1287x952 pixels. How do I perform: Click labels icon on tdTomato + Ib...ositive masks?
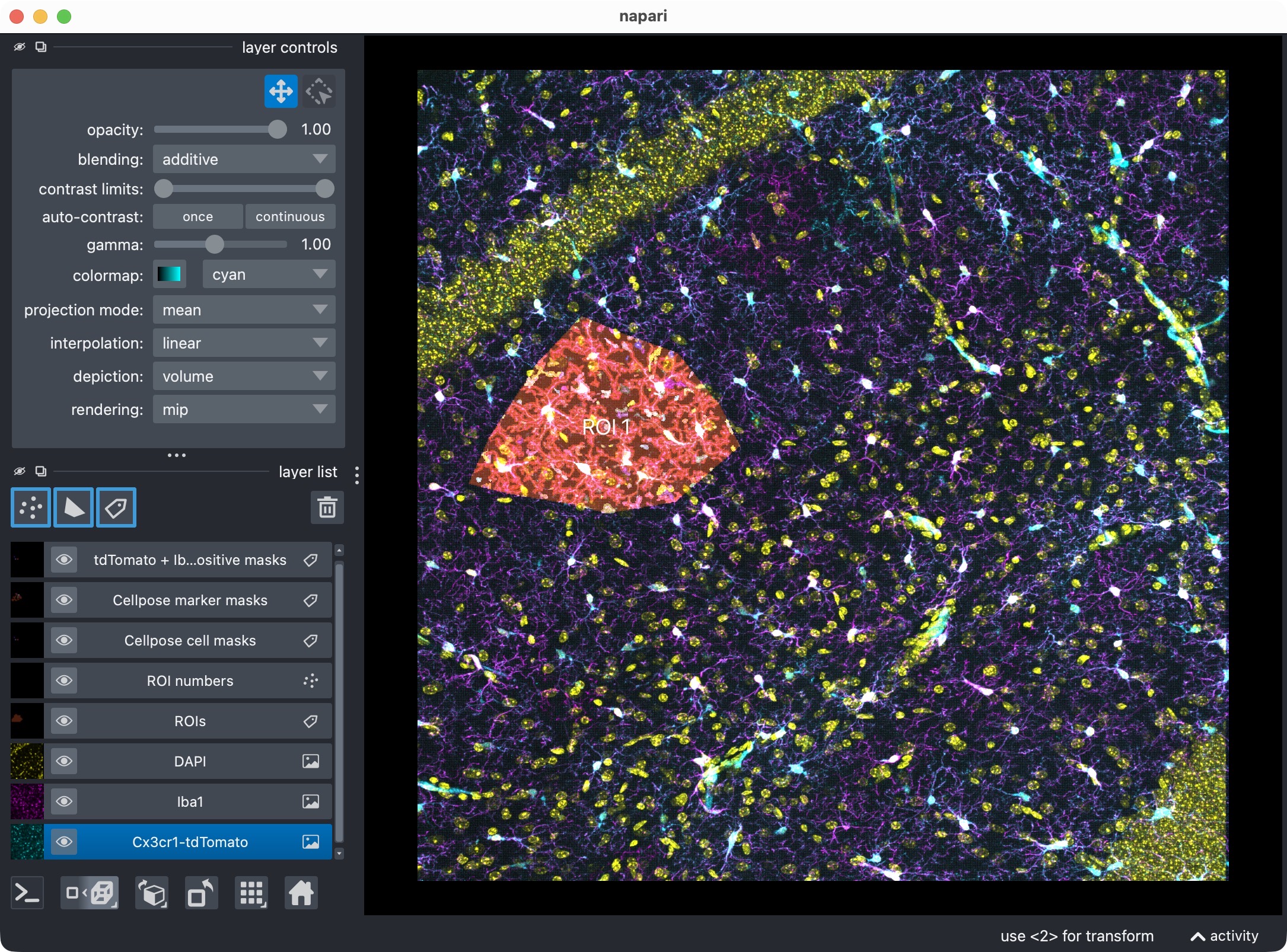coord(310,560)
